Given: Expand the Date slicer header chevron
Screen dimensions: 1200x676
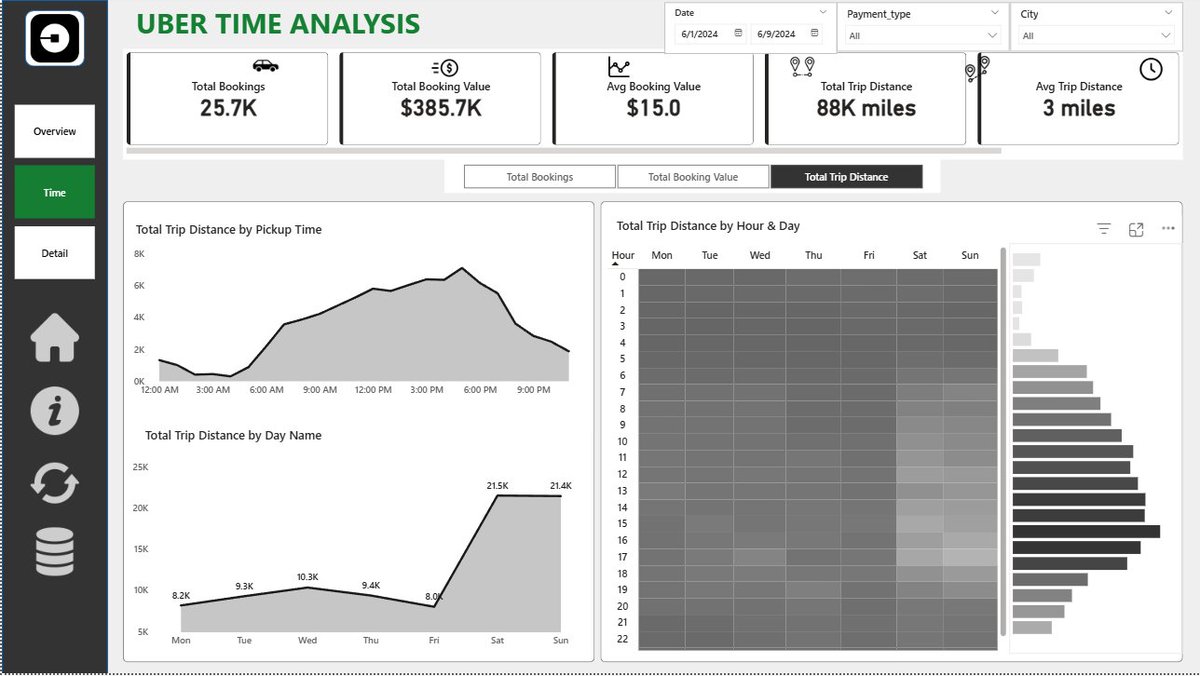Looking at the screenshot, I should 823,12.
